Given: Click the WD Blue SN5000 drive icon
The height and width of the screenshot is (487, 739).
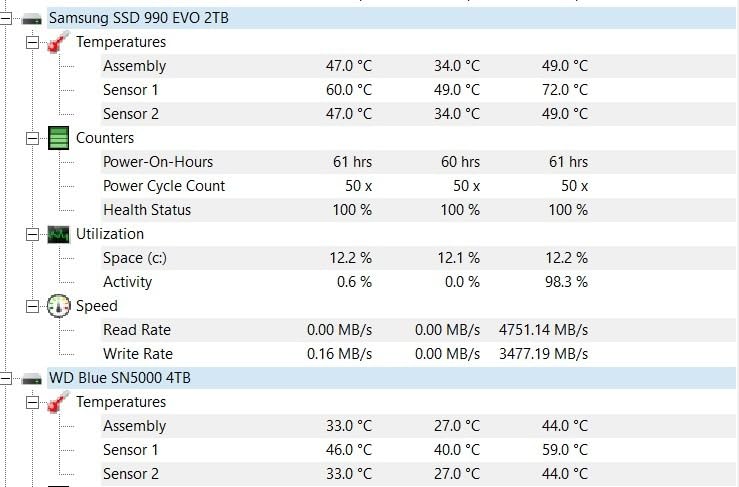Looking at the screenshot, I should point(32,379).
